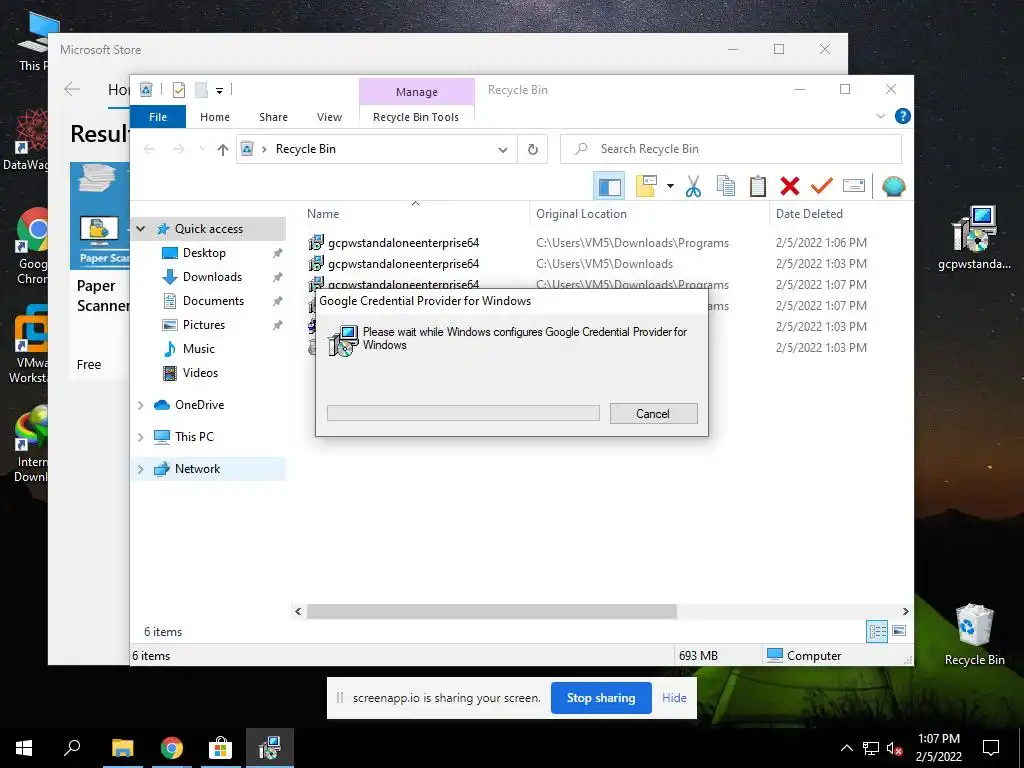
Task: Click the shell globe toolbar icon
Action: click(893, 186)
